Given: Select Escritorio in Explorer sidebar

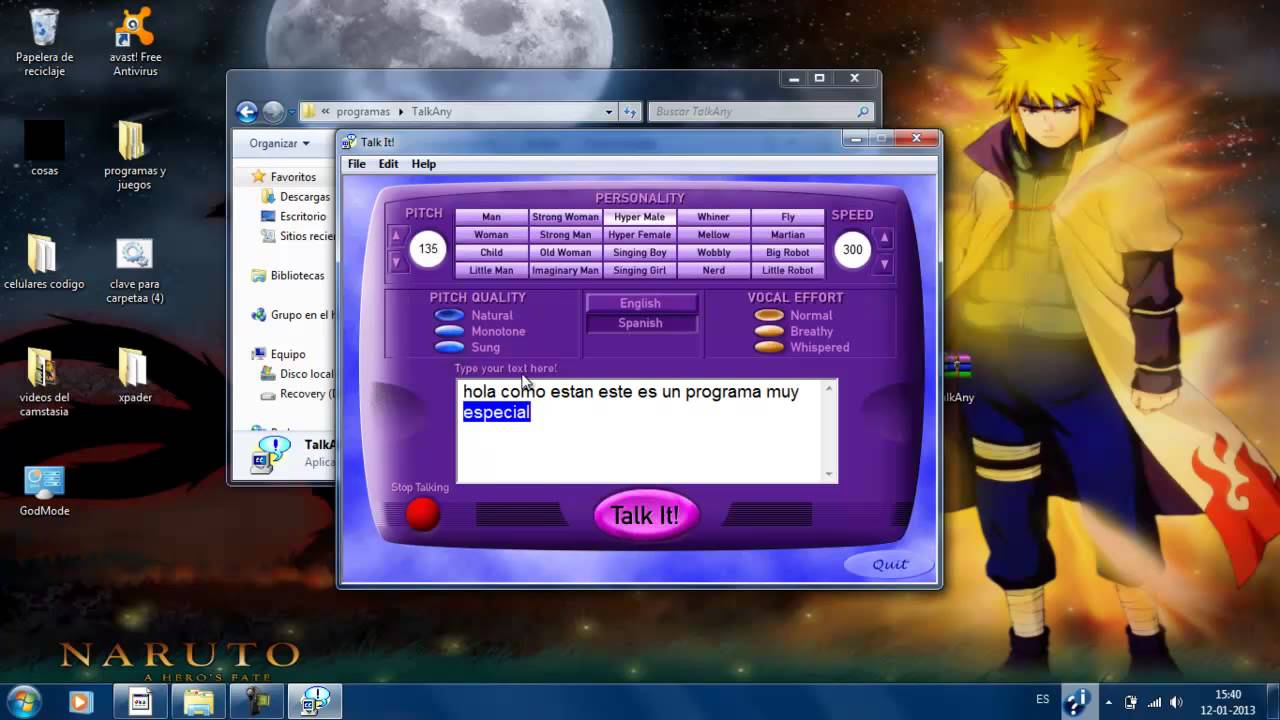Looking at the screenshot, I should coord(293,216).
